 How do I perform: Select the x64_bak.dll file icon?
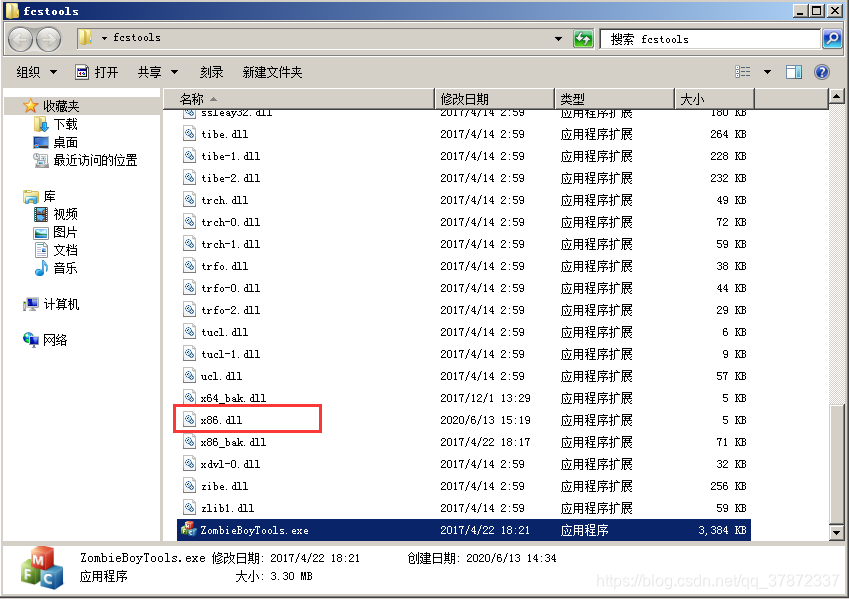click(186, 397)
